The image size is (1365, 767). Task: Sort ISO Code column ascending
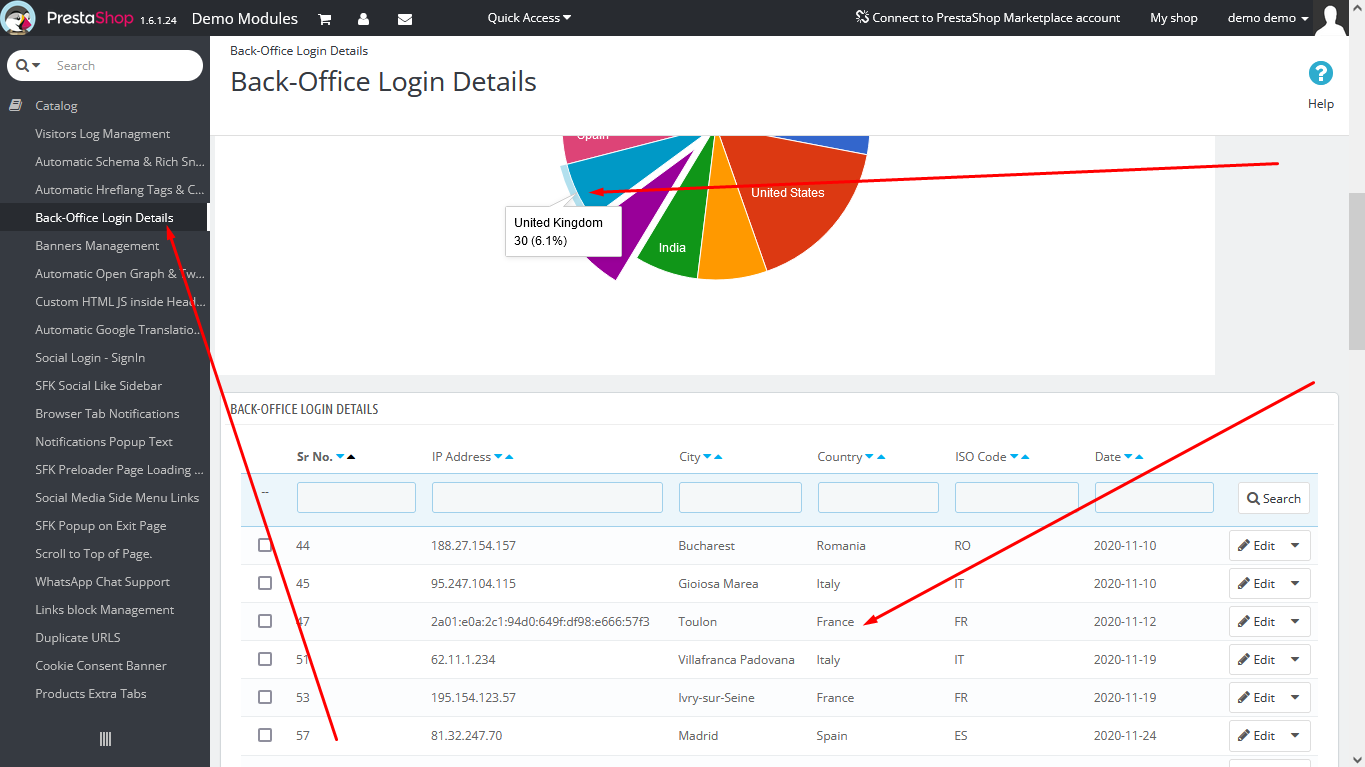1025,457
